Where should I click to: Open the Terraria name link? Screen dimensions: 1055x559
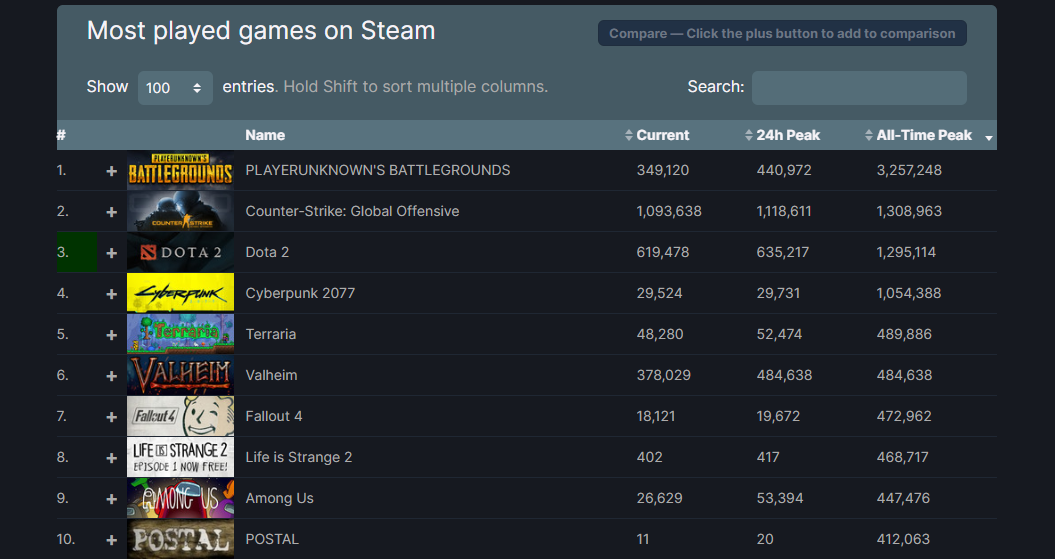(x=270, y=334)
